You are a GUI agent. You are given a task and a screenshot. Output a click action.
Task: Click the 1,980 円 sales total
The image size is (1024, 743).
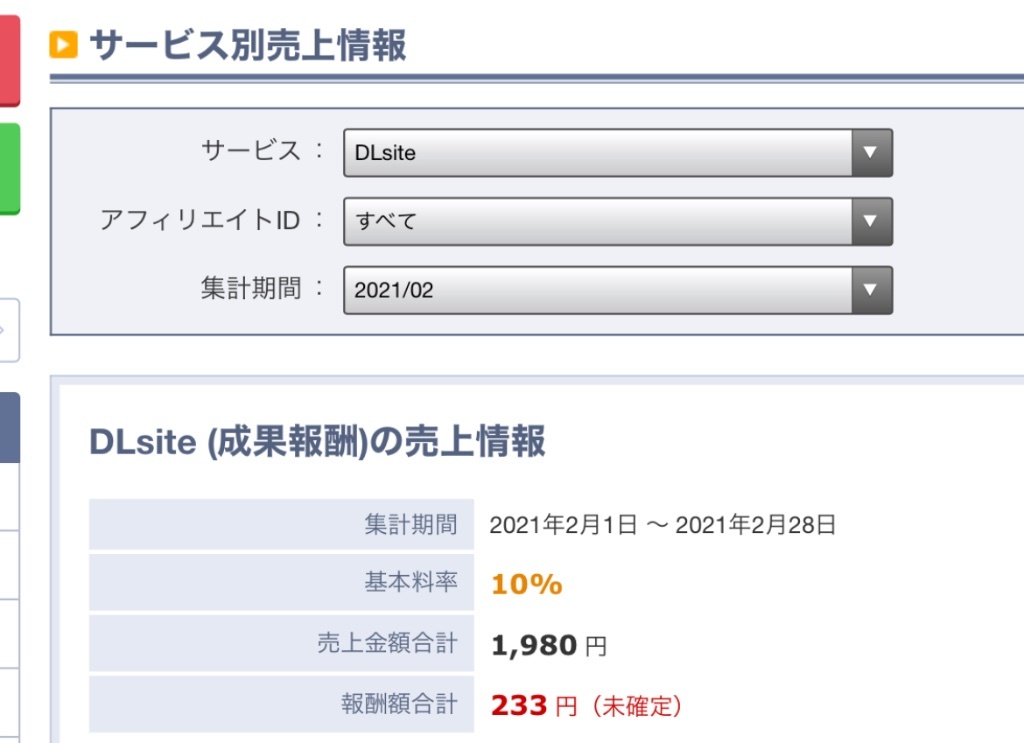[x=549, y=646]
